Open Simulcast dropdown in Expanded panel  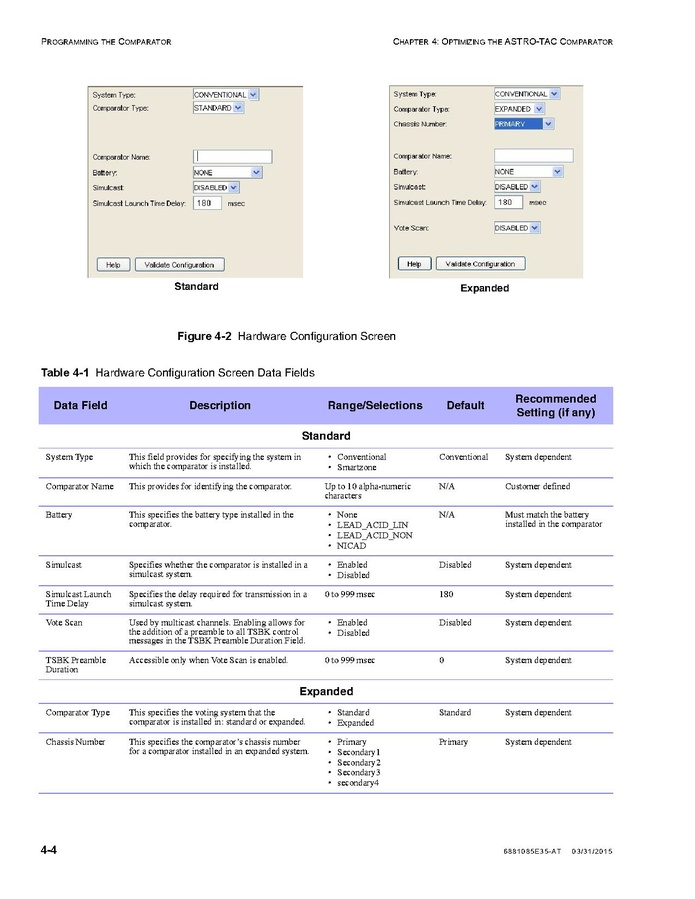[x=535, y=186]
